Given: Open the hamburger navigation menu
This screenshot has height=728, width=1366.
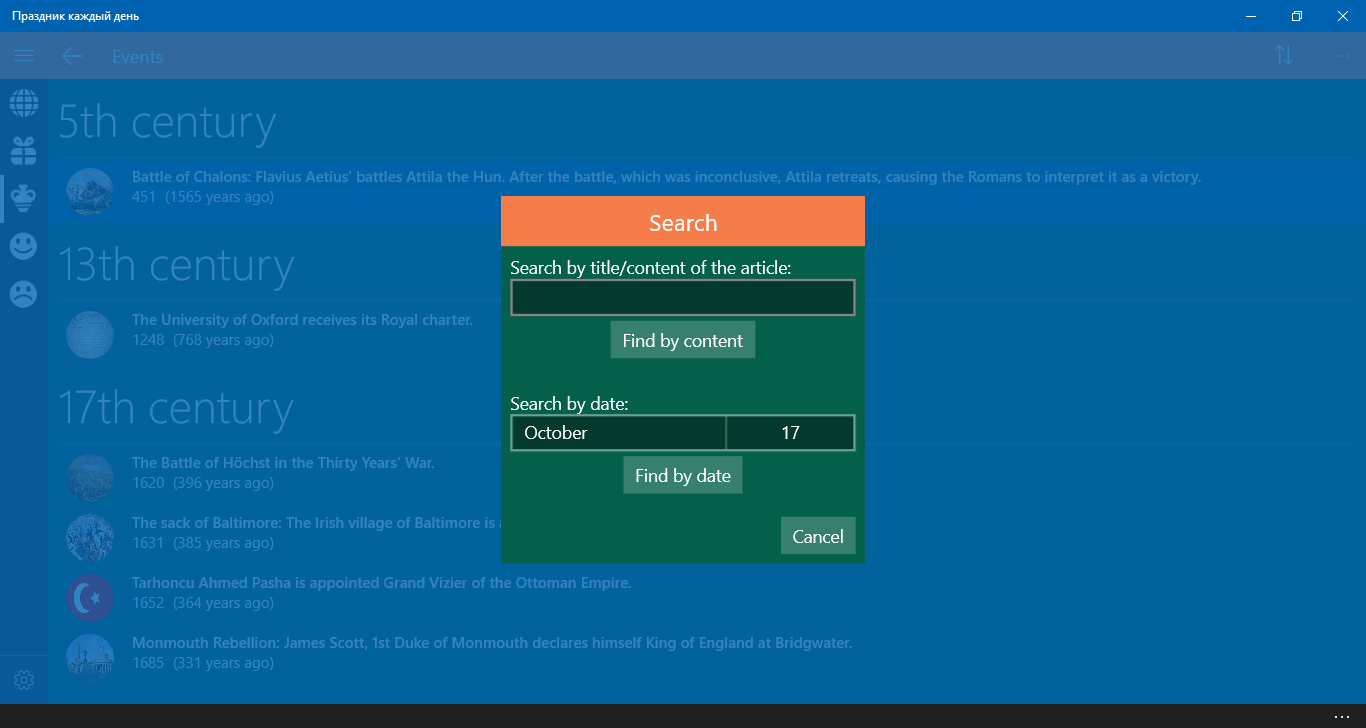Looking at the screenshot, I should (x=24, y=56).
